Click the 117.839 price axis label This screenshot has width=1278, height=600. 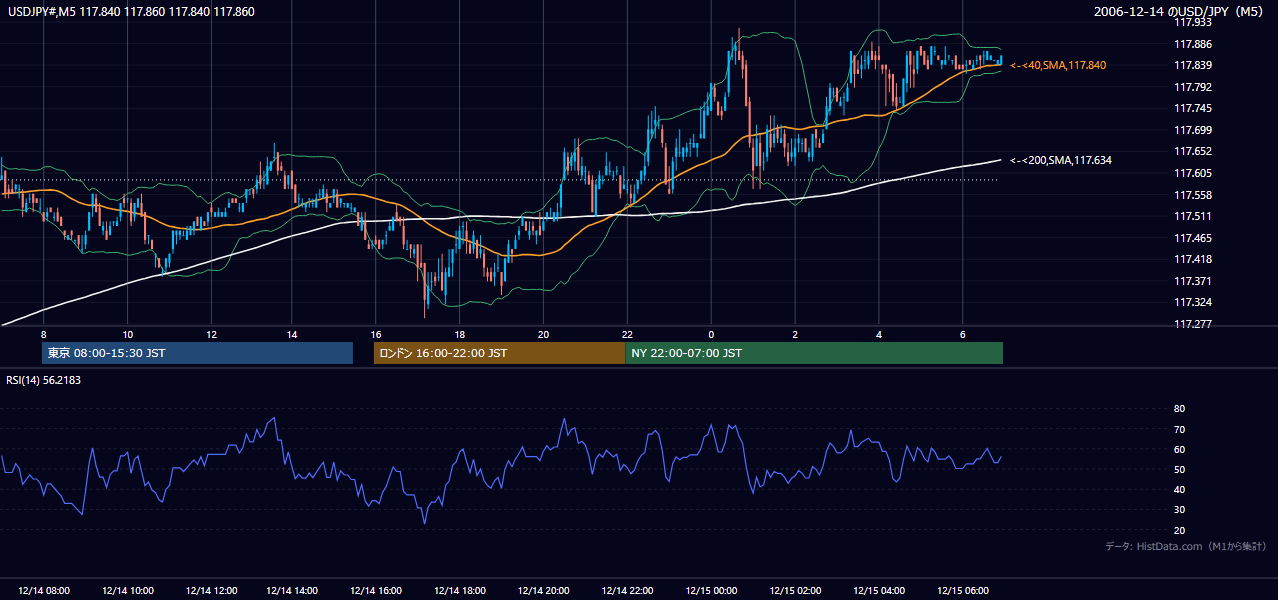(x=1192, y=66)
